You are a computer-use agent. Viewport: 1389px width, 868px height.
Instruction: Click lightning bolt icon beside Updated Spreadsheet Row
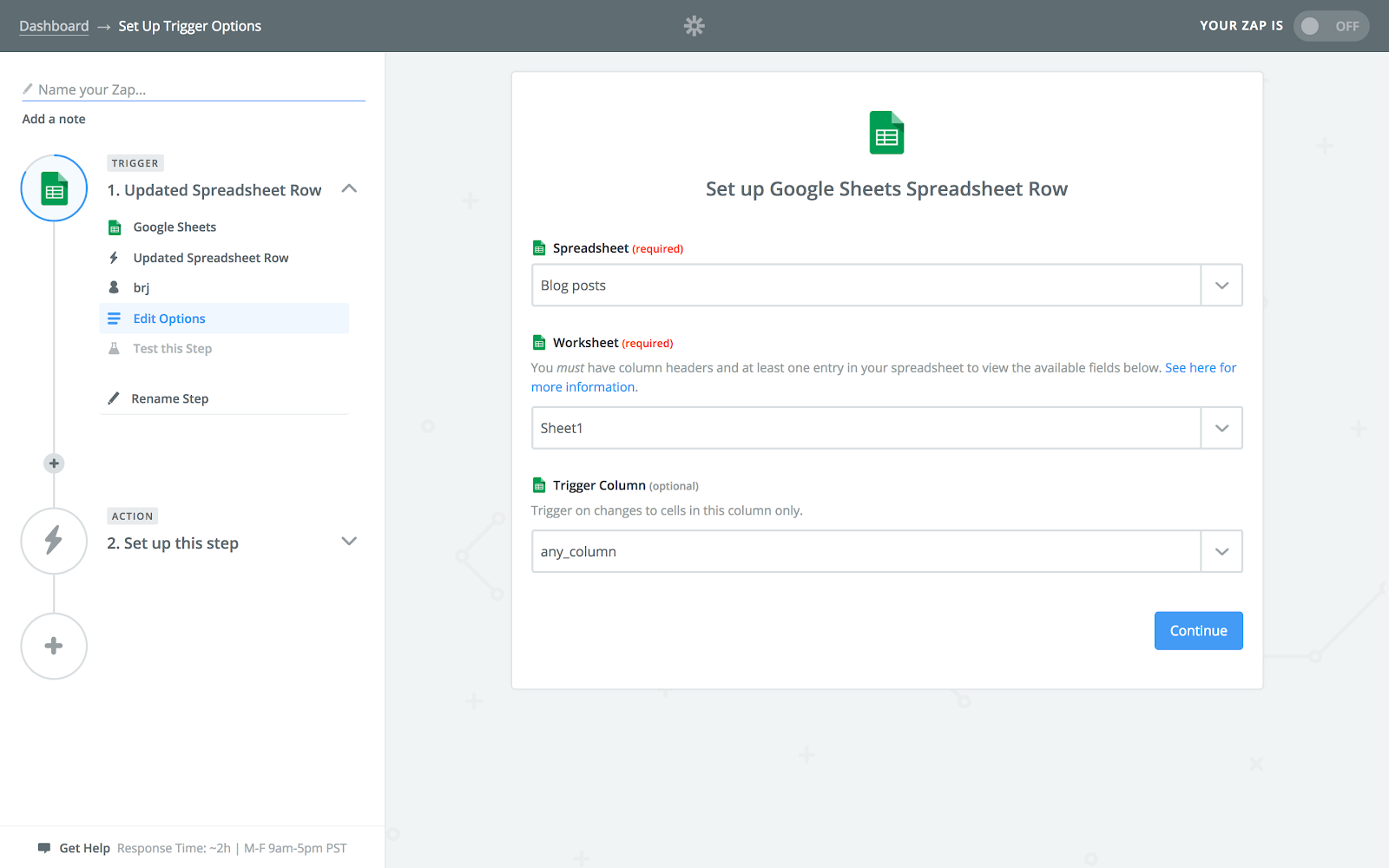click(114, 258)
